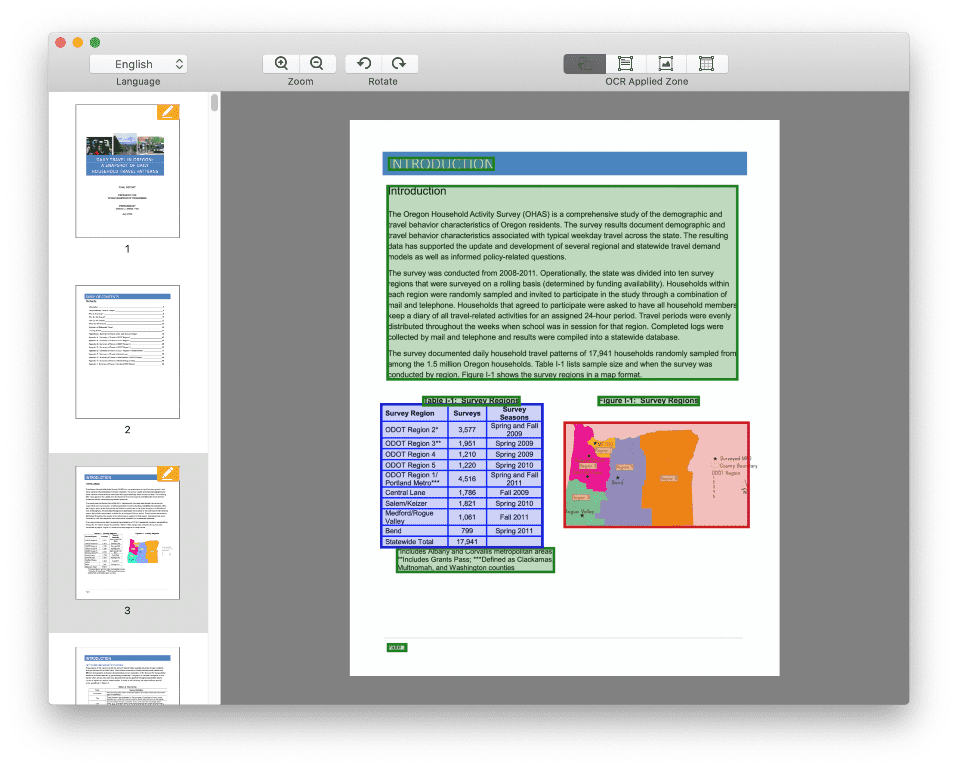The width and height of the screenshot is (957, 768).
Task: Minimize the window with the yellow button
Action: (78, 42)
